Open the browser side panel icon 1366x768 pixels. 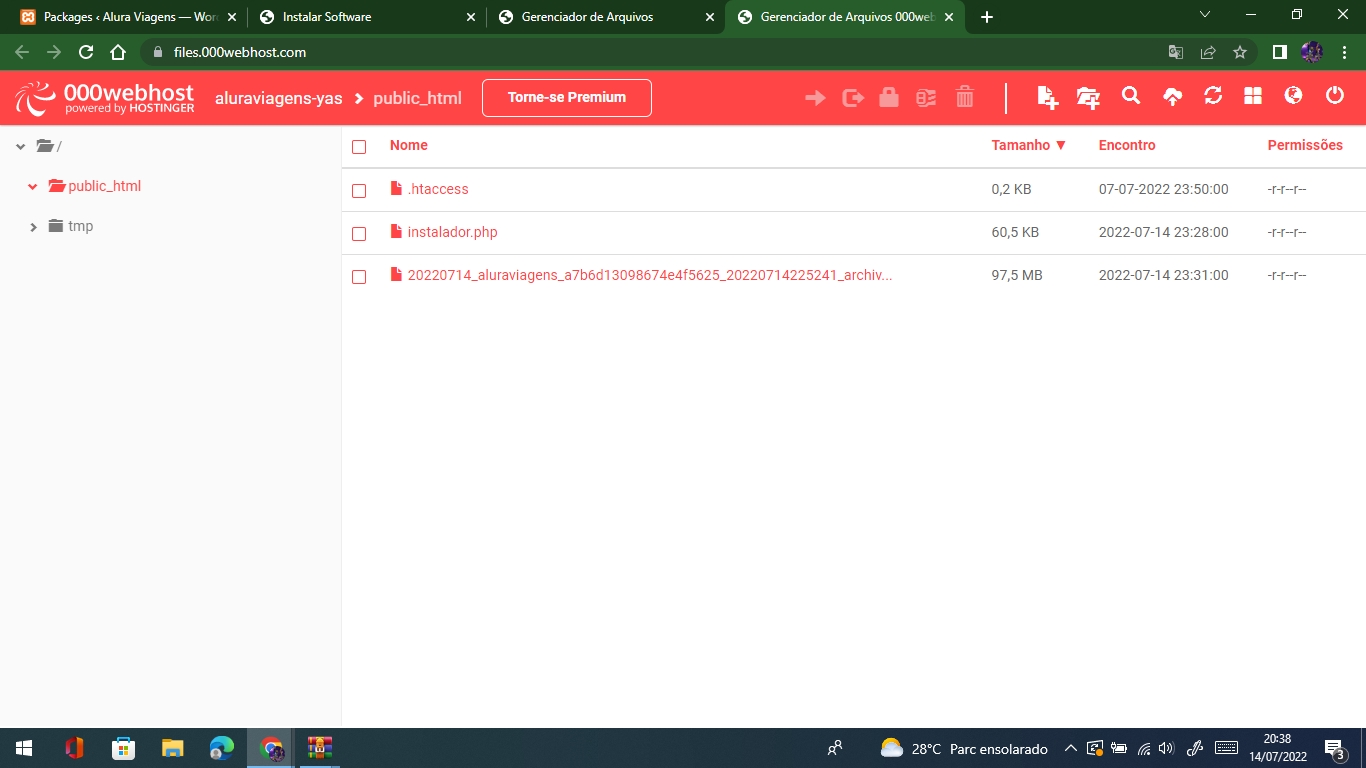pyautogui.click(x=1279, y=52)
